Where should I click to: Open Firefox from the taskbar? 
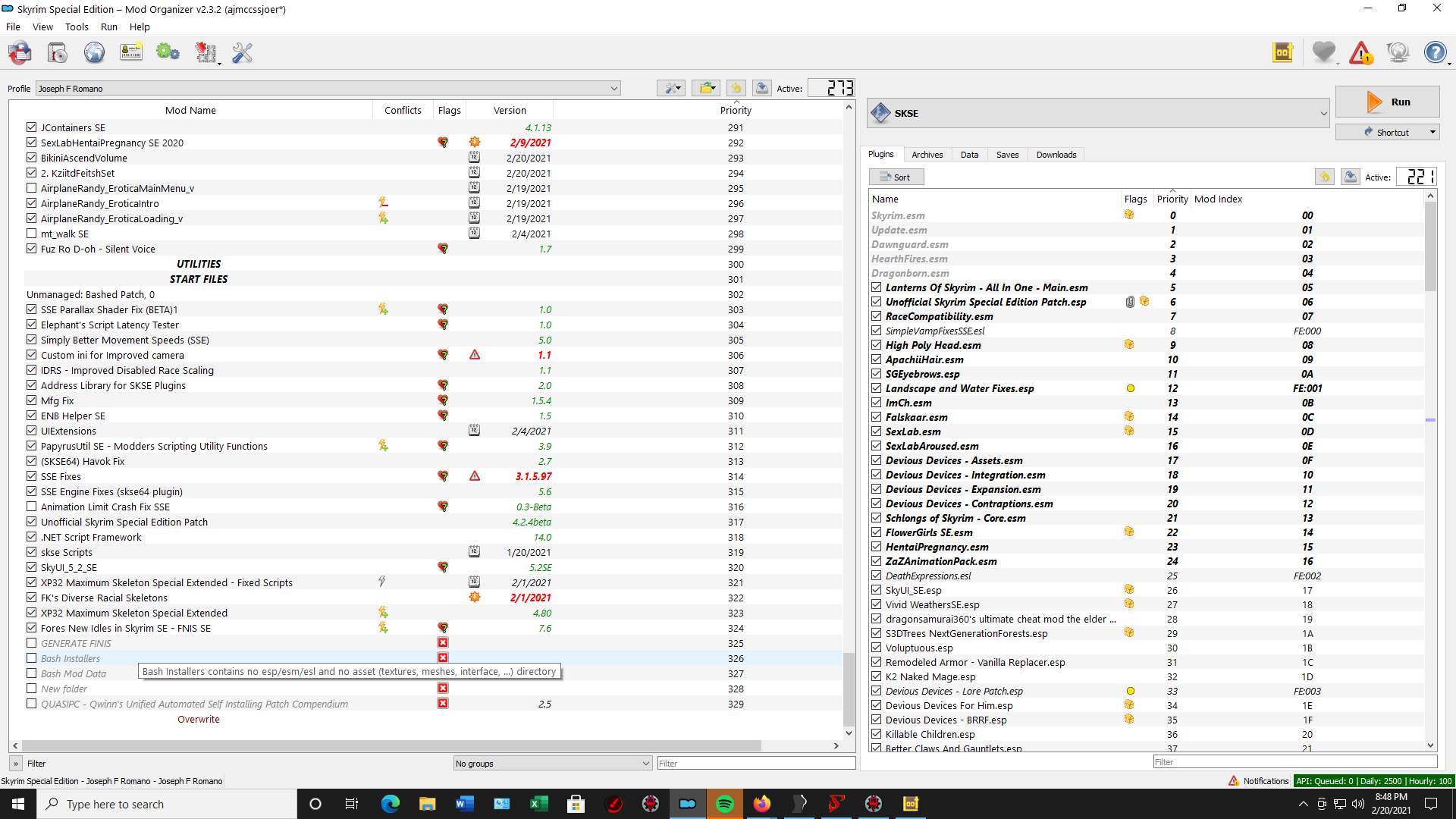pos(761,804)
